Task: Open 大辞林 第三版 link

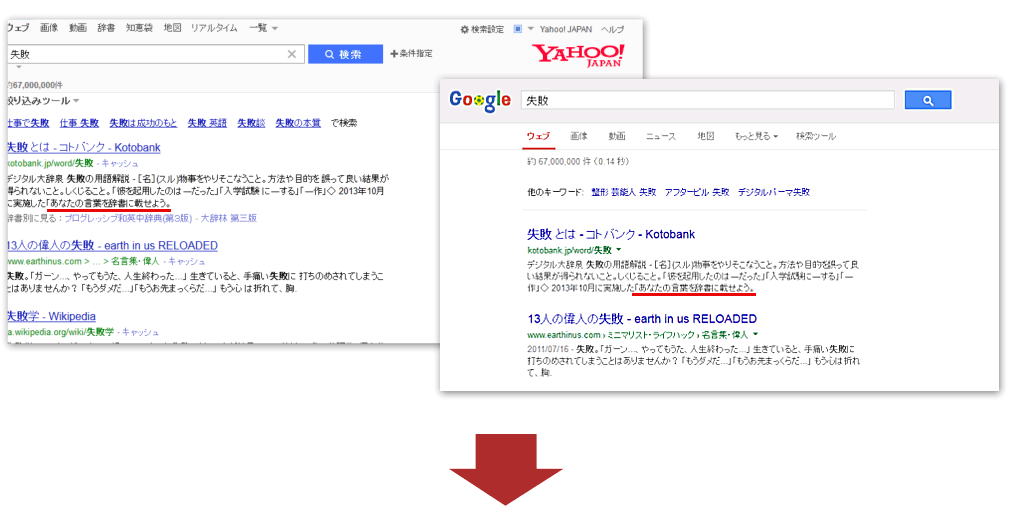Action: point(229,218)
